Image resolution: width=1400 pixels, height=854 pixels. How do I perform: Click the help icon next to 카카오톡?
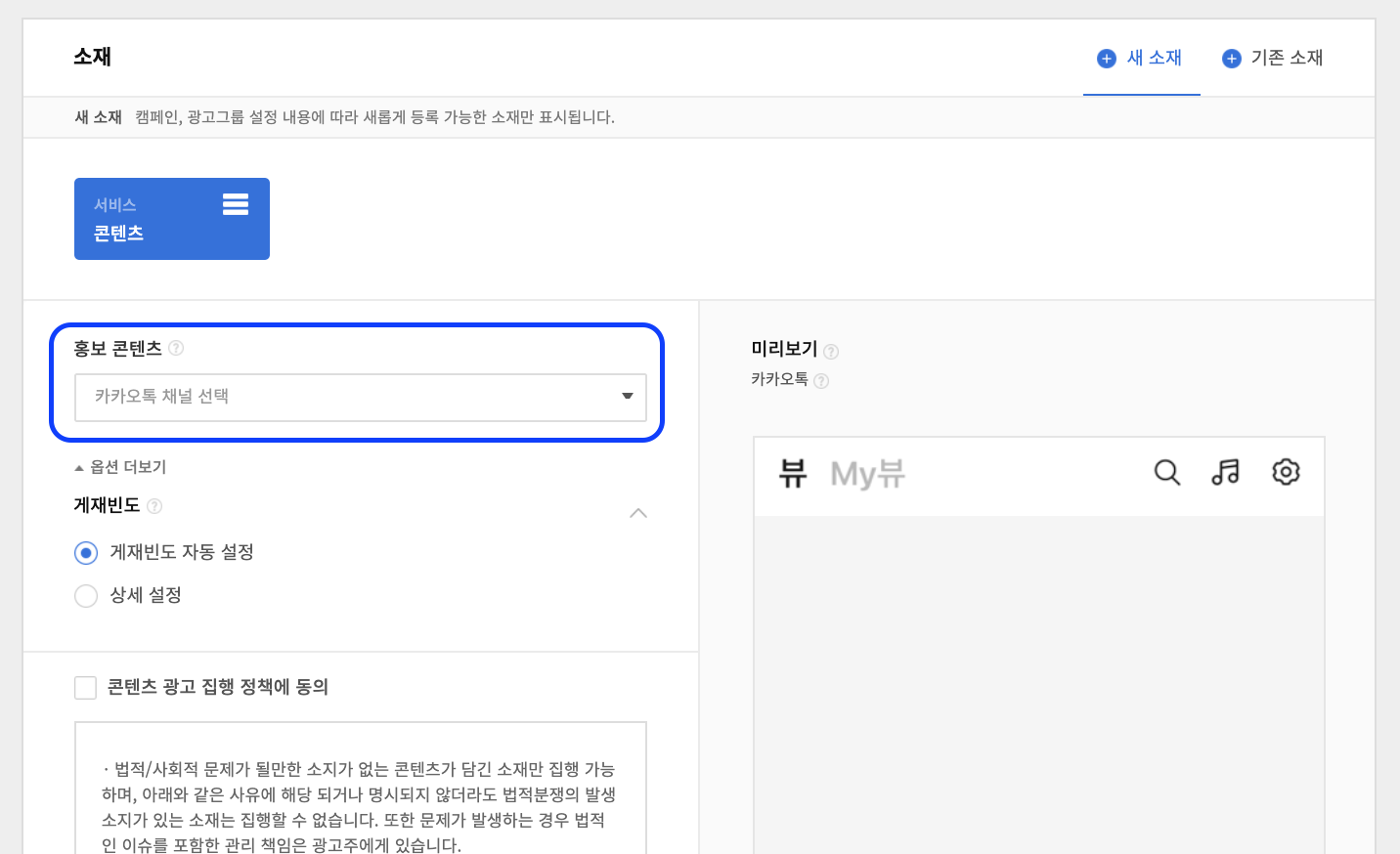click(821, 380)
